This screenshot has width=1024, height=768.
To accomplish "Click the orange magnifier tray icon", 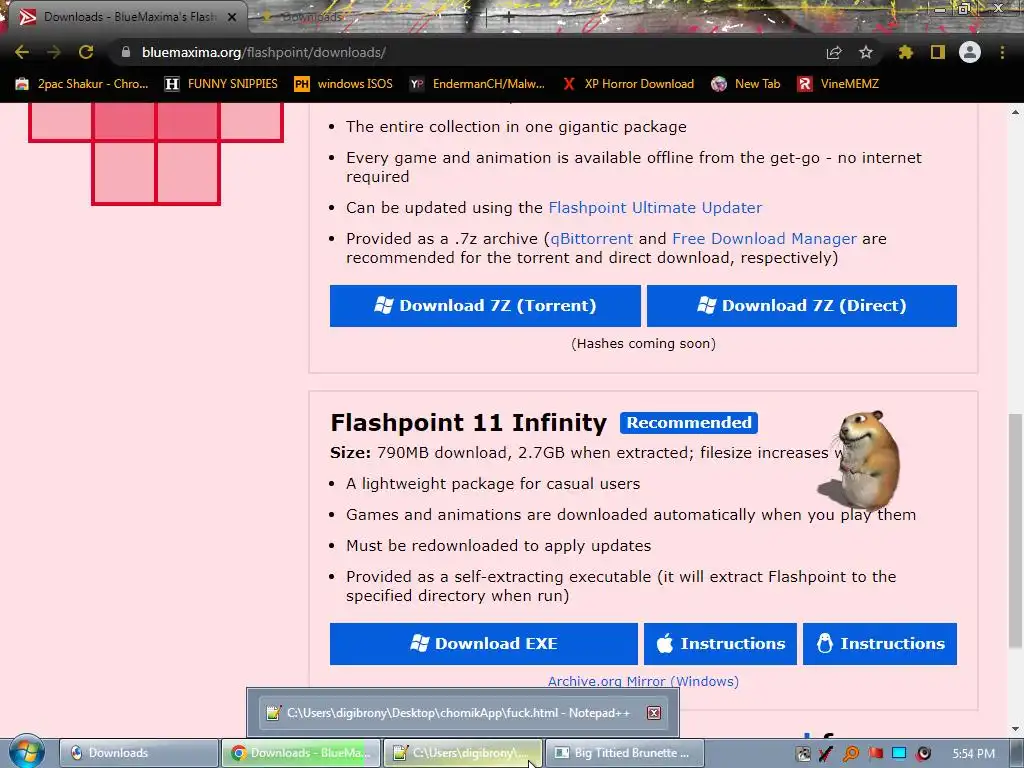I will (x=850, y=754).
